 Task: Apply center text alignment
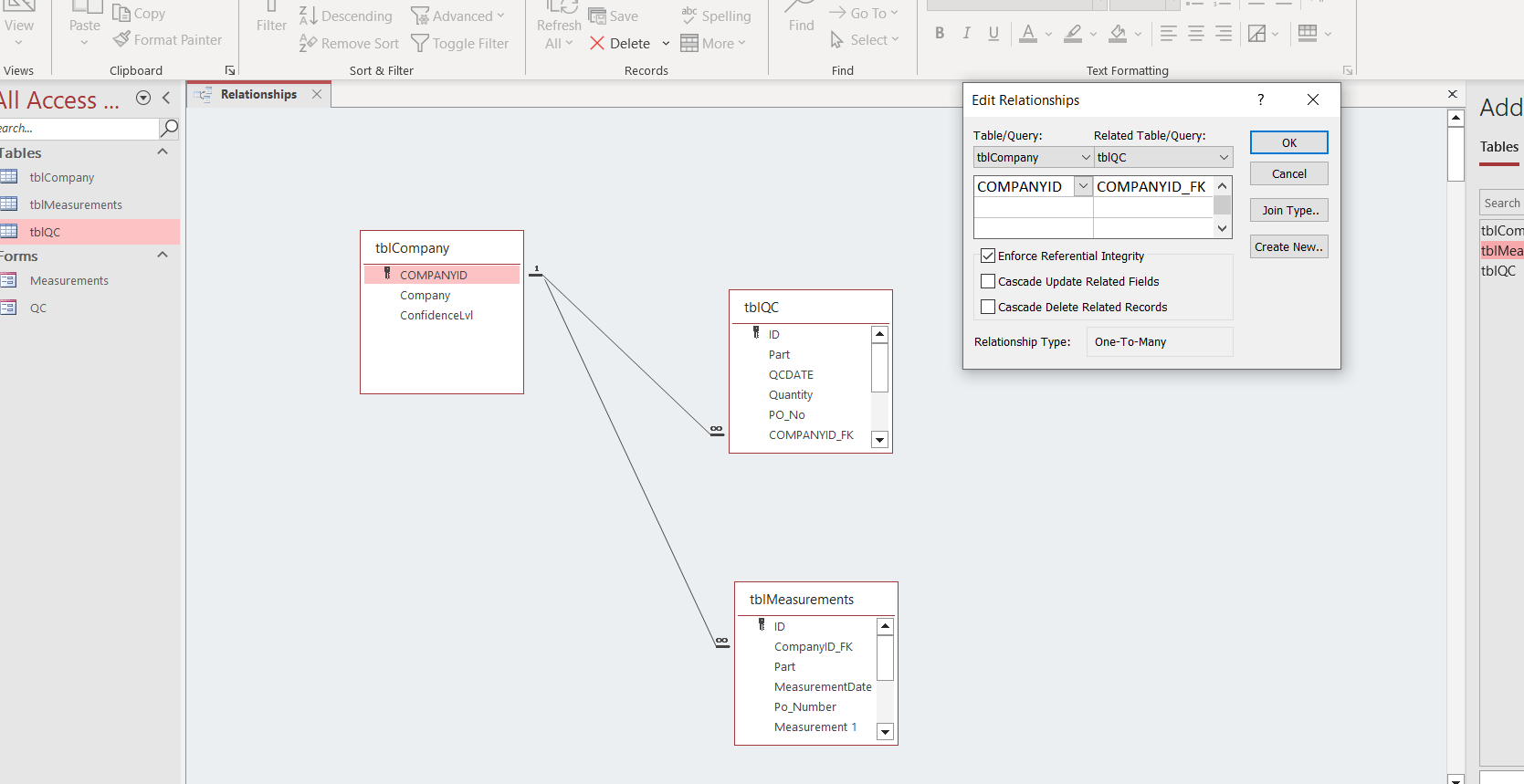coord(1195,34)
